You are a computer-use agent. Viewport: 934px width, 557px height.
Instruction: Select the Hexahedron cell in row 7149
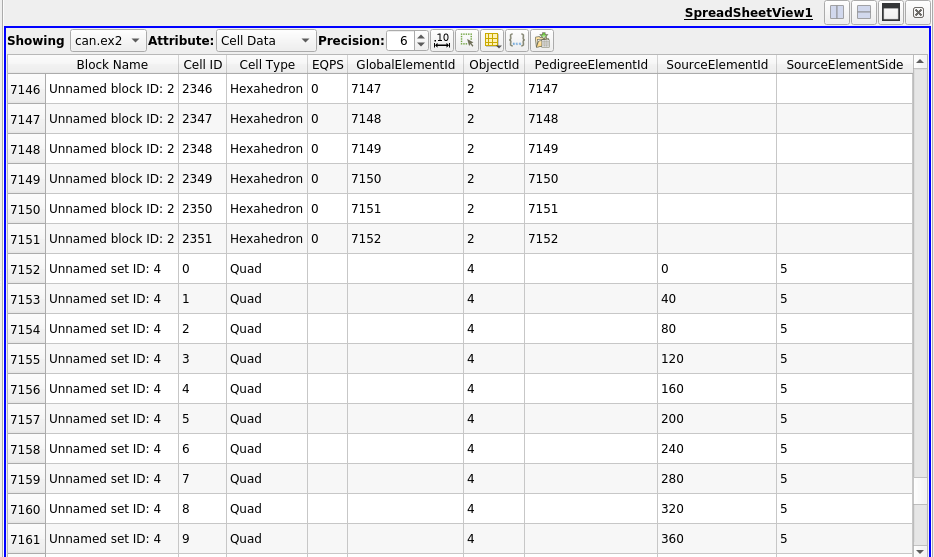pos(266,179)
